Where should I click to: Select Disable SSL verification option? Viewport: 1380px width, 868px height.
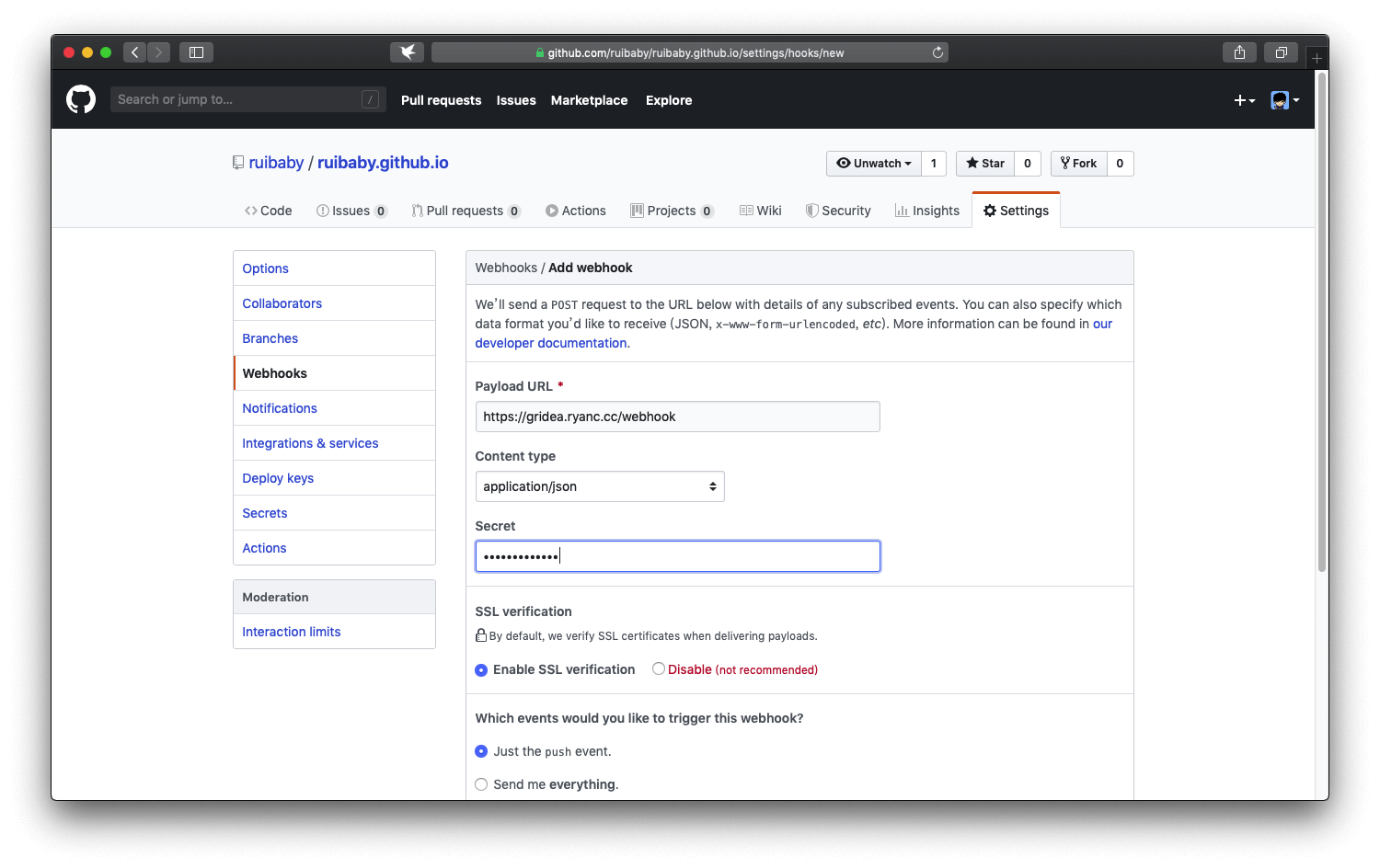tap(659, 669)
